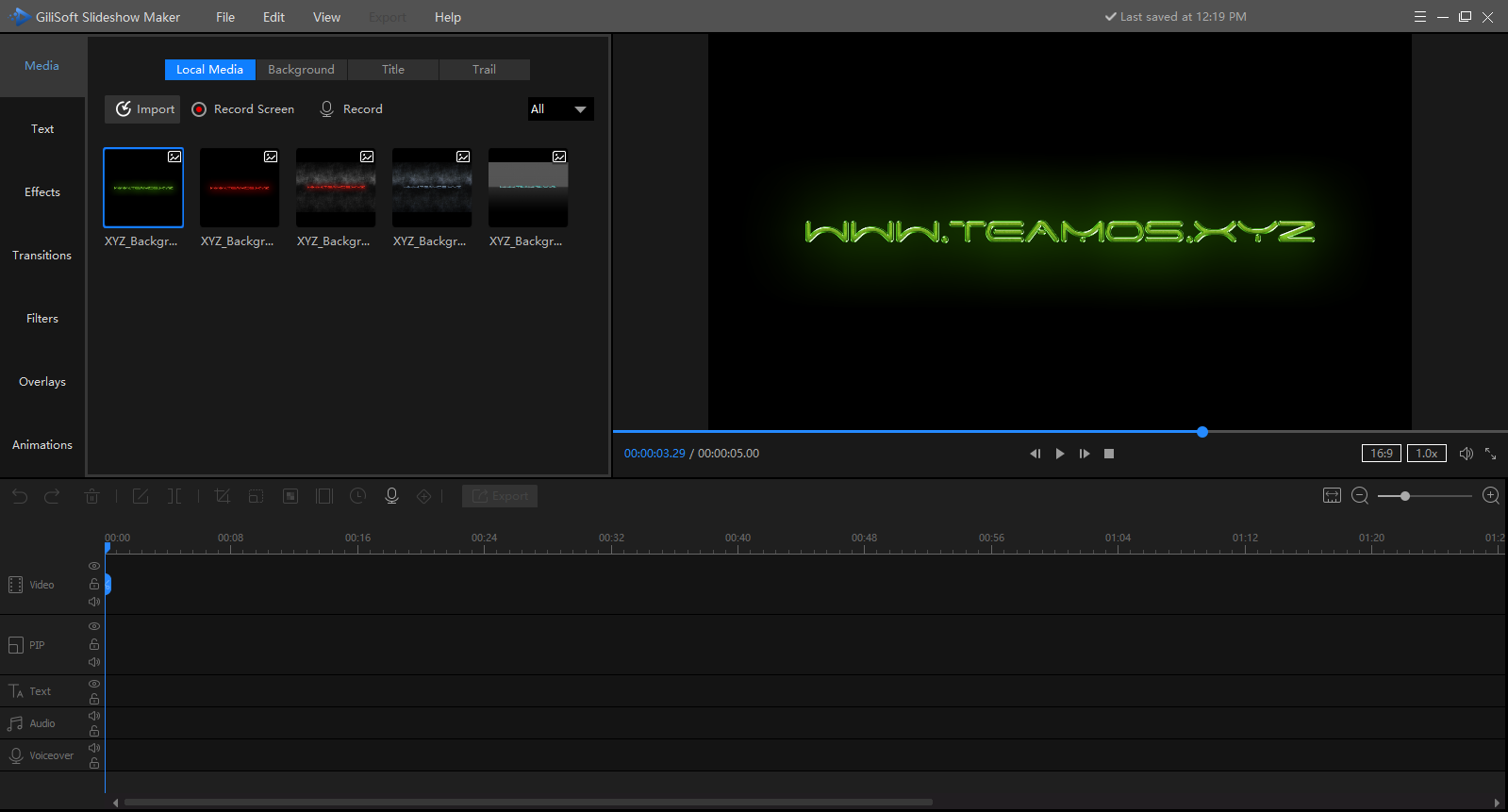Lock the PIP track
This screenshot has width=1508, height=812.
click(x=94, y=644)
